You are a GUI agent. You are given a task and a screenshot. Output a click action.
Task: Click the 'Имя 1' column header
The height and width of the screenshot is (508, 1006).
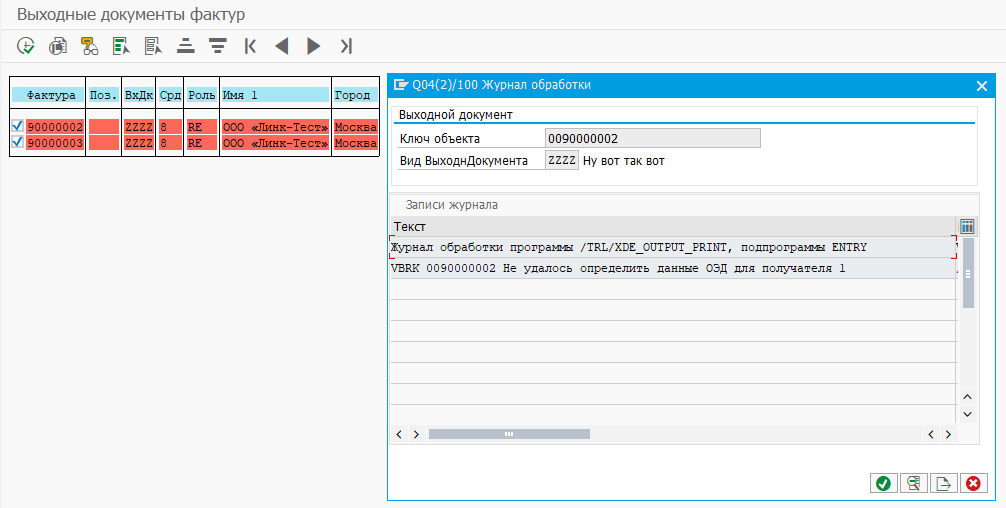[x=275, y=95]
